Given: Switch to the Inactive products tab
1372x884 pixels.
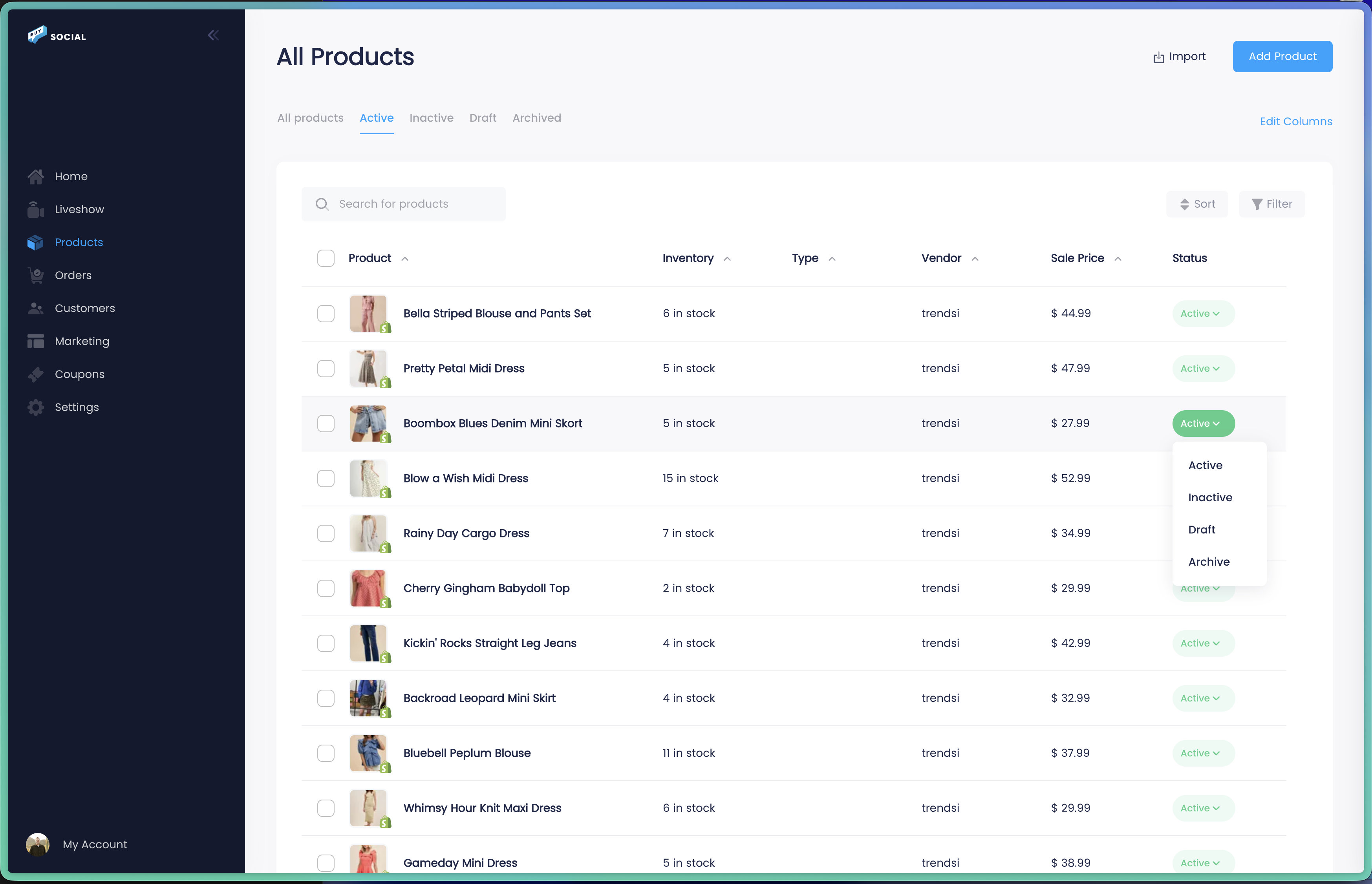Looking at the screenshot, I should tap(431, 118).
